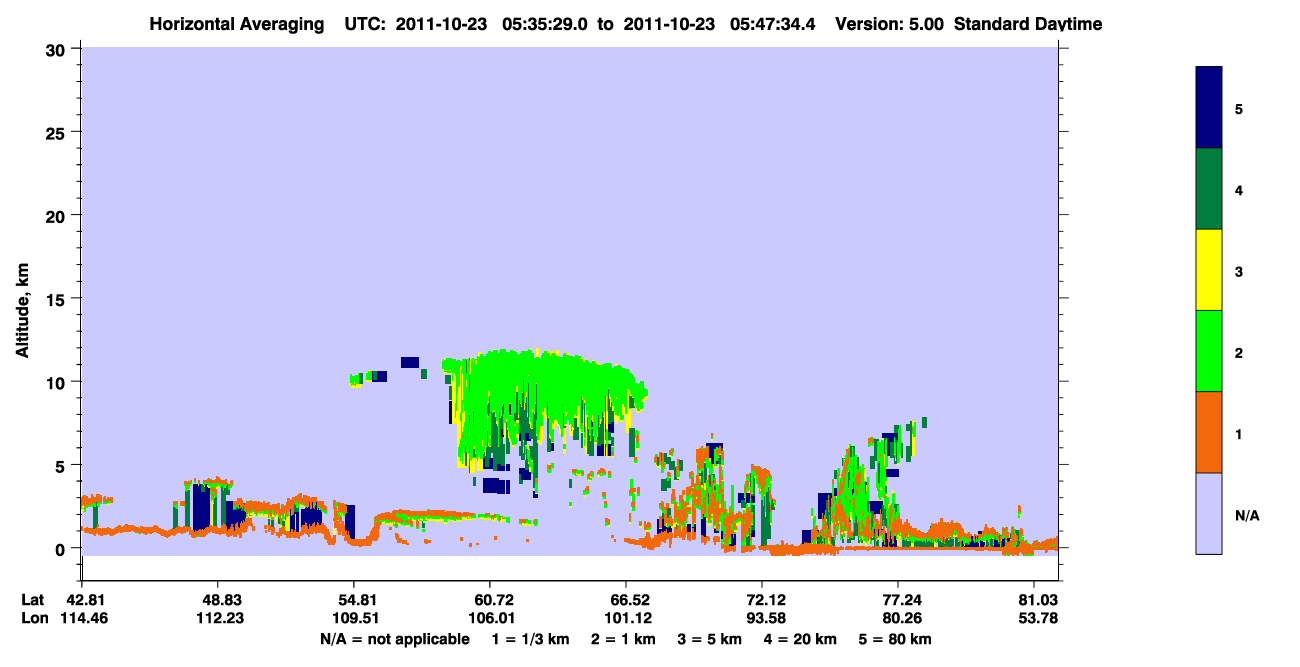Click the yellow color bar segment 3
Screen dimensions: 1300x667
click(x=1209, y=270)
